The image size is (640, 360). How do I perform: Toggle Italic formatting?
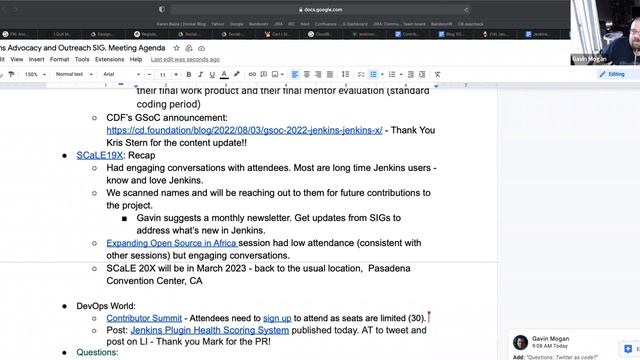coord(200,74)
